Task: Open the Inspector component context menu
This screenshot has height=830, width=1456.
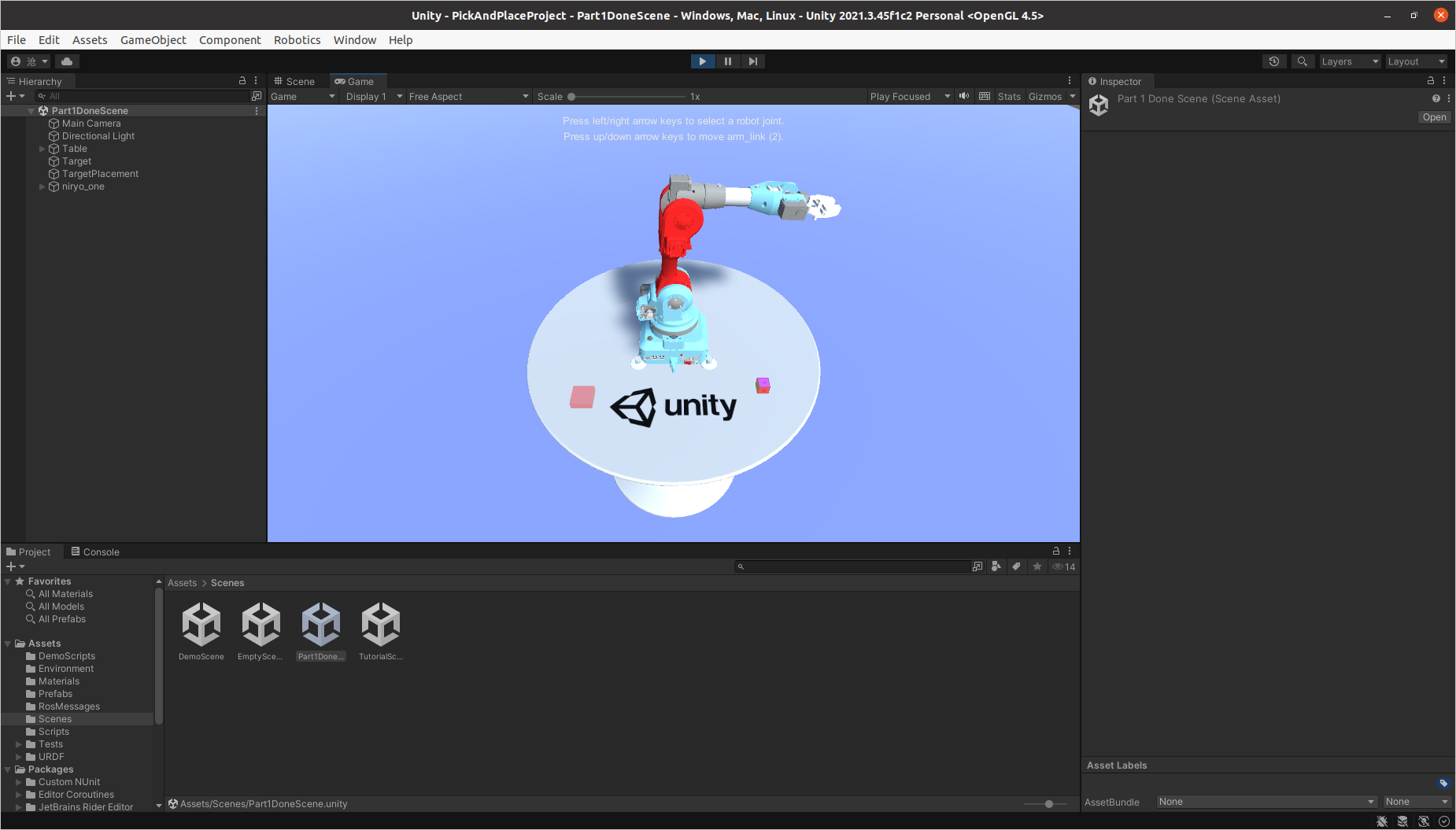Action: pyautogui.click(x=1449, y=98)
